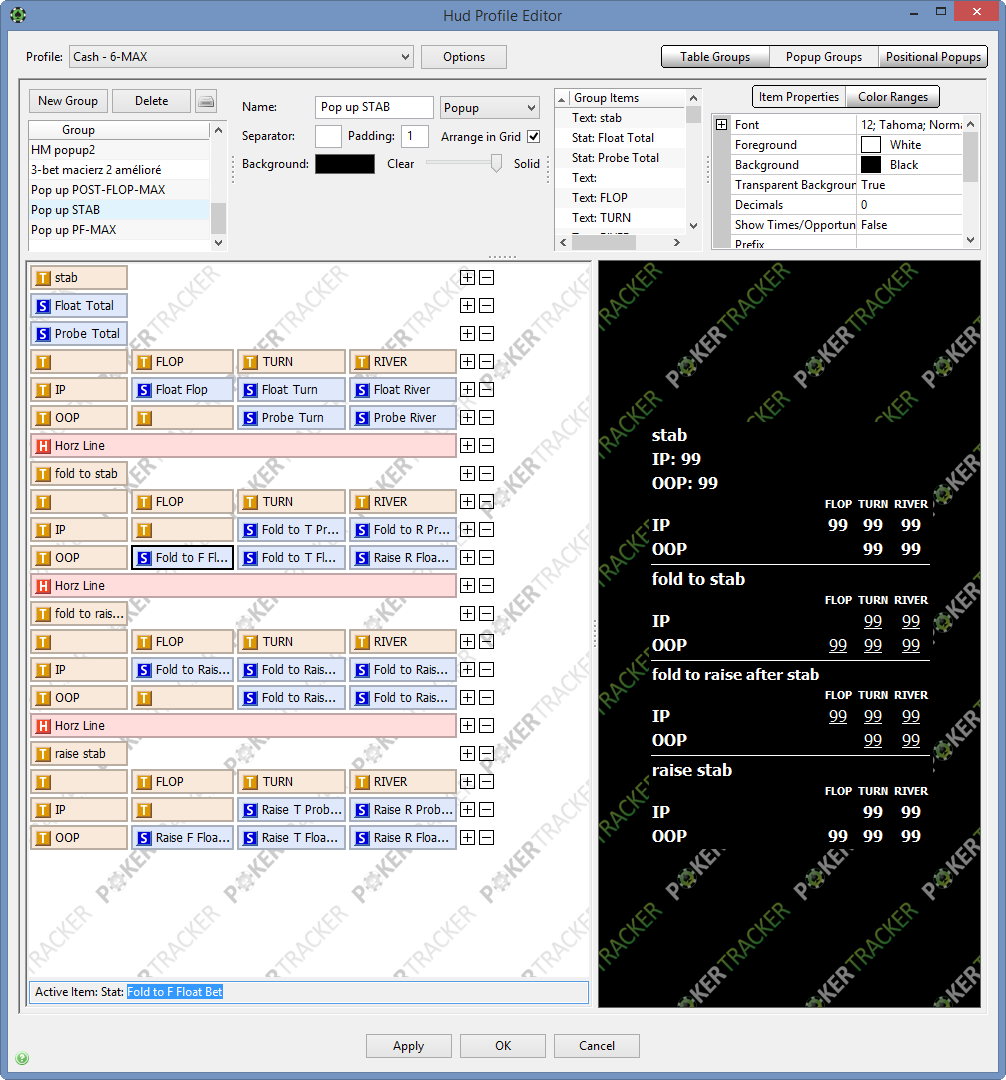This screenshot has width=1006, height=1080.
Task: Click the properties panel scroll down arrow
Action: [970, 240]
